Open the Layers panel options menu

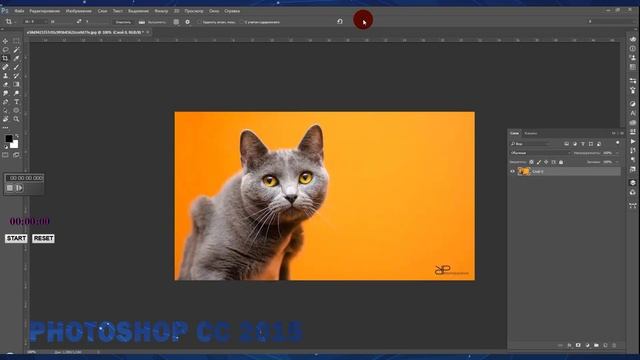pyautogui.click(x=622, y=133)
